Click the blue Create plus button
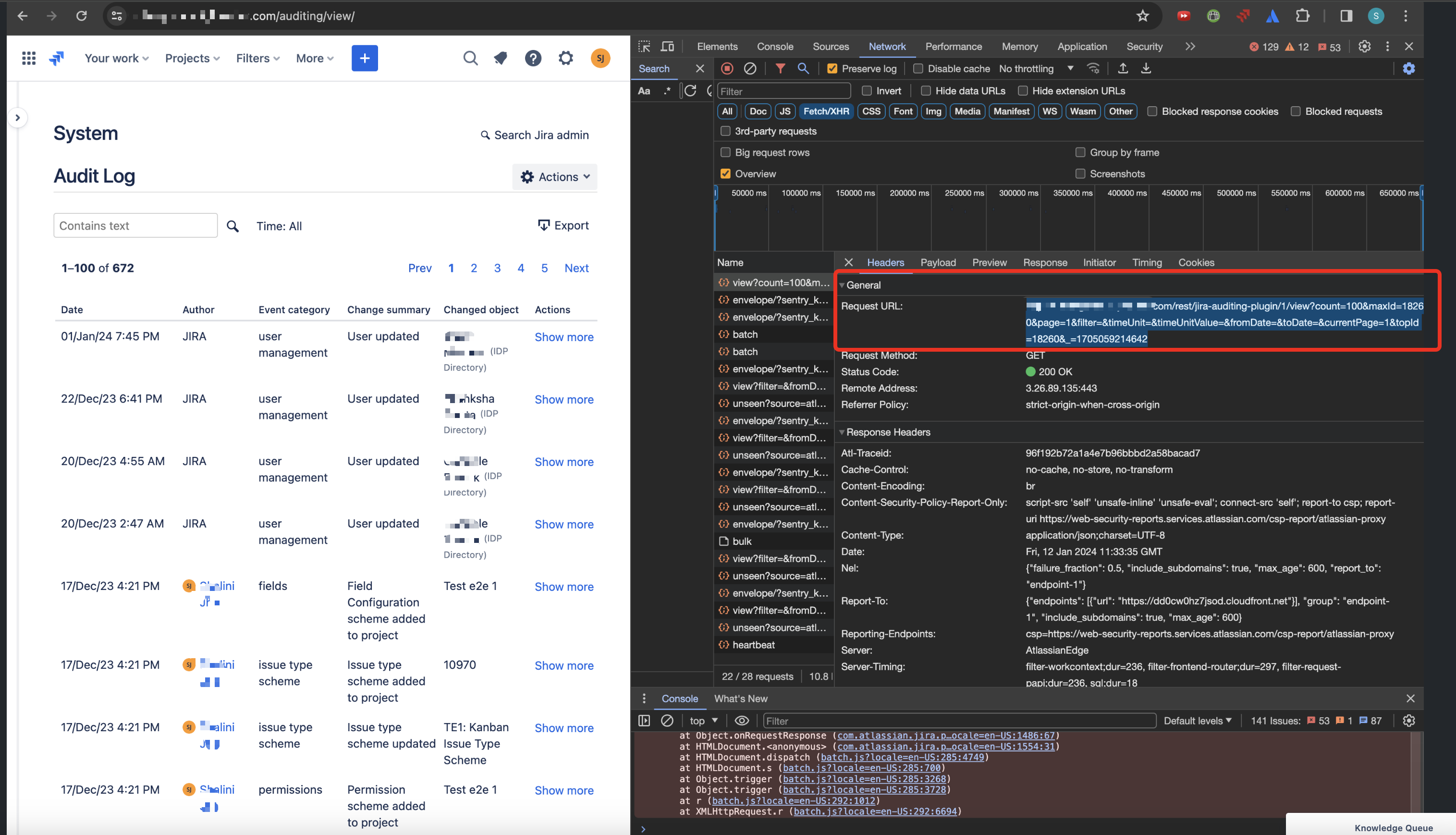Viewport: 1456px width, 835px height. [365, 58]
